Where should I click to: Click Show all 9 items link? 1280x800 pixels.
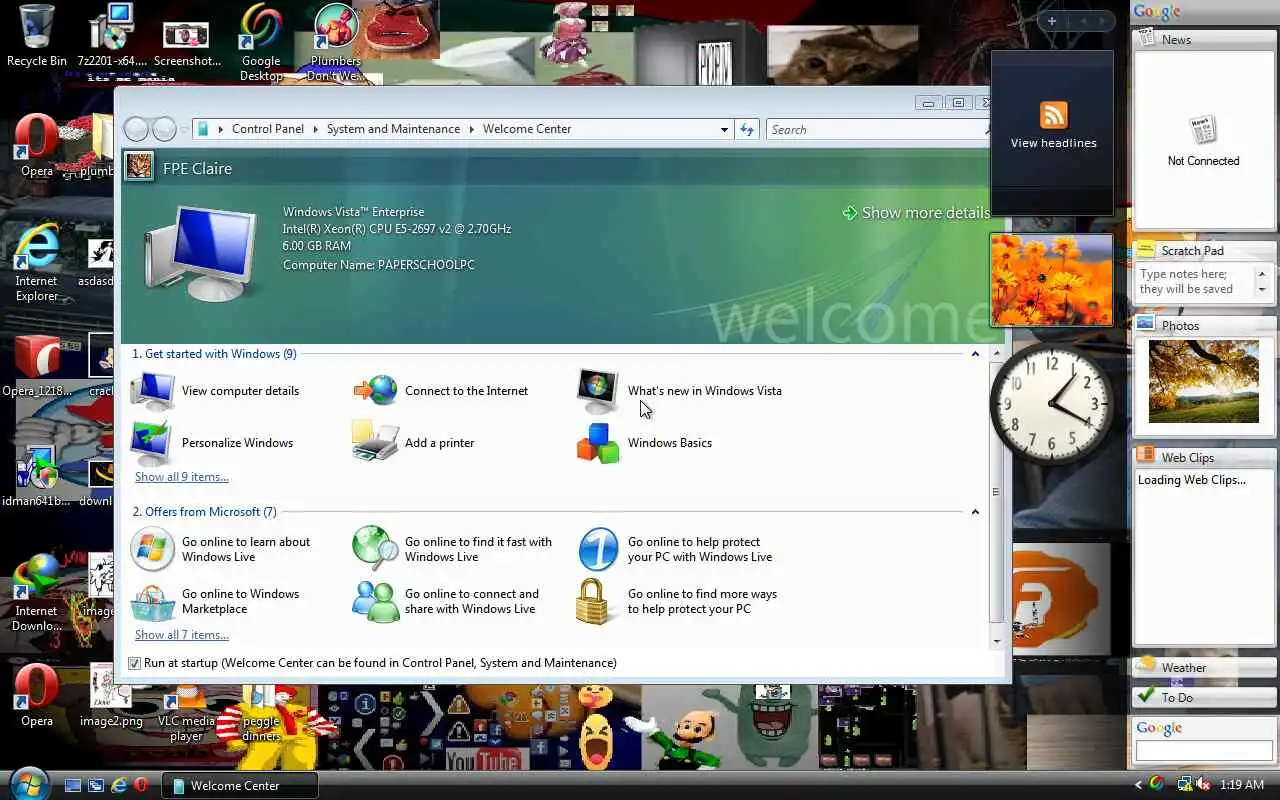(182, 477)
